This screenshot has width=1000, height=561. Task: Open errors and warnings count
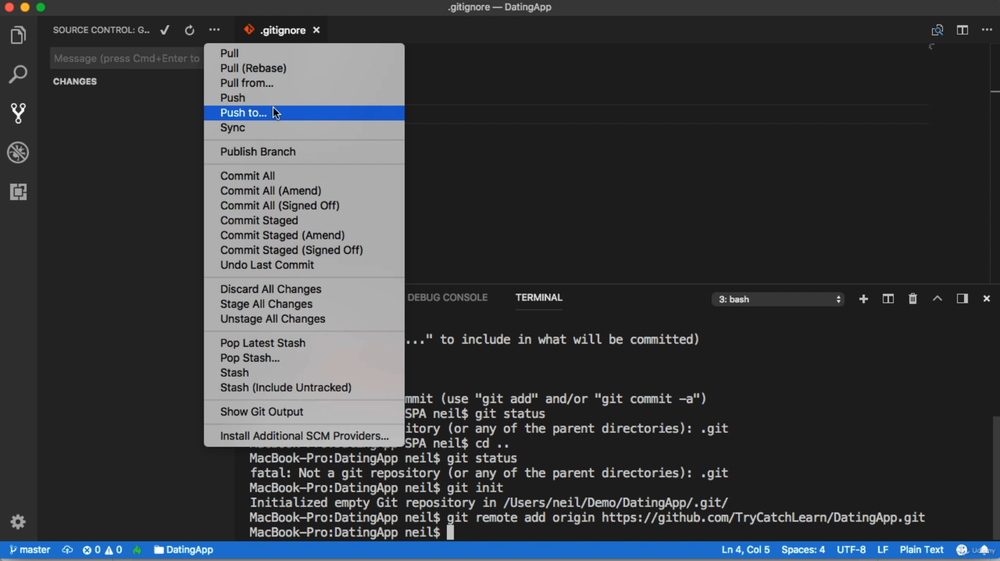click(102, 550)
